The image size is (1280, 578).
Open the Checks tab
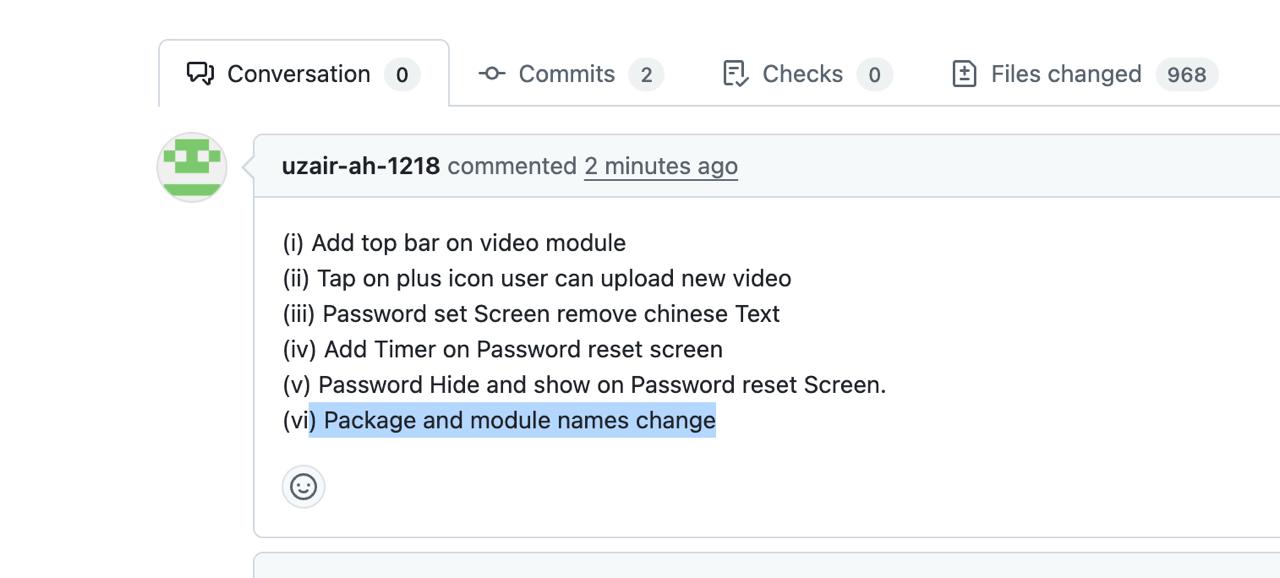pos(802,74)
